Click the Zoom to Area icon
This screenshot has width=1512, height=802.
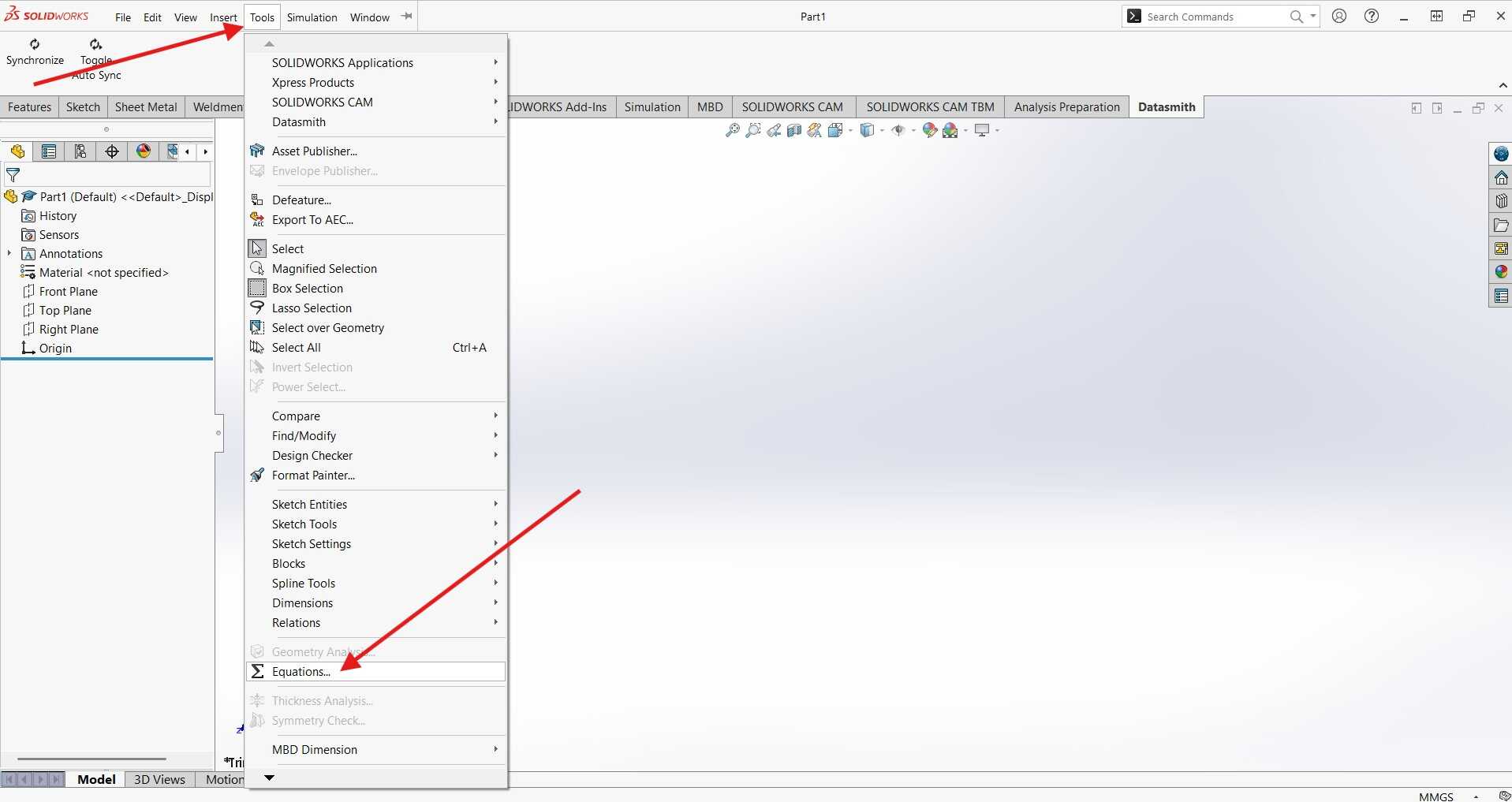753,130
